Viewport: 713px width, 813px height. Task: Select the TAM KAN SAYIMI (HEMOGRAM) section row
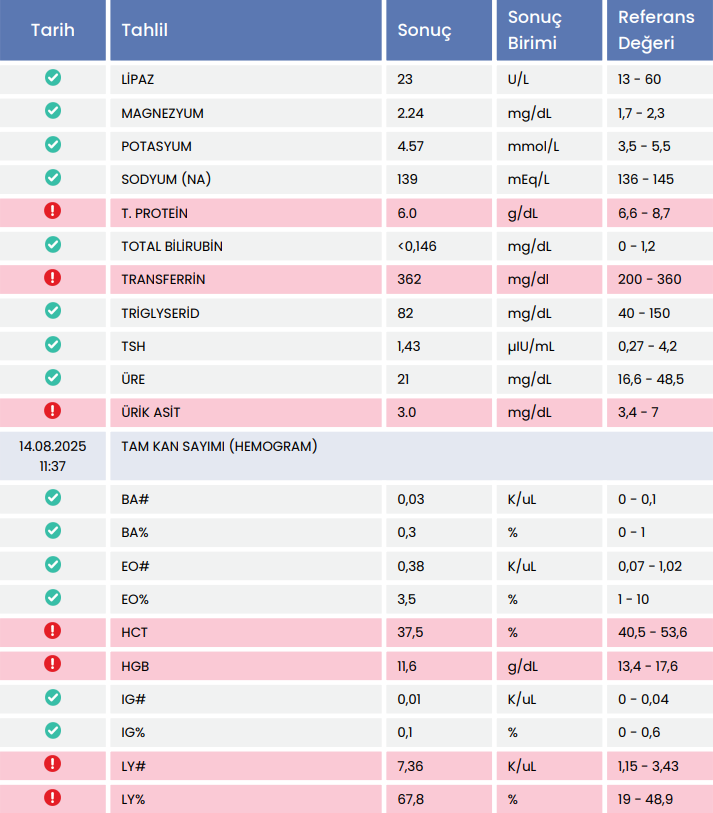tap(220, 447)
